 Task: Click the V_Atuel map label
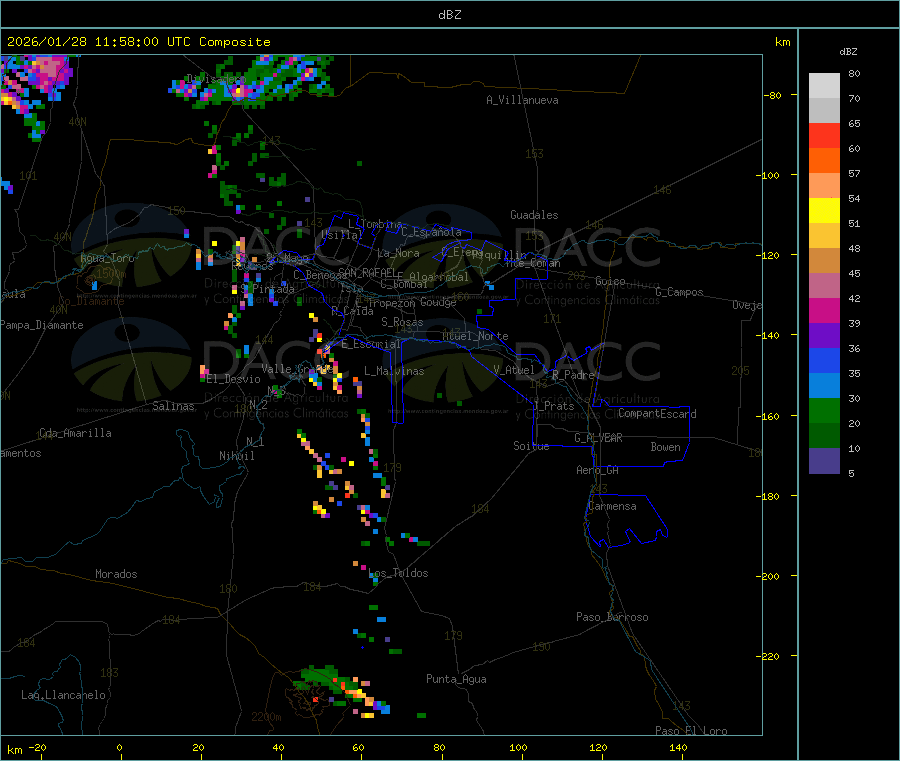pyautogui.click(x=514, y=370)
